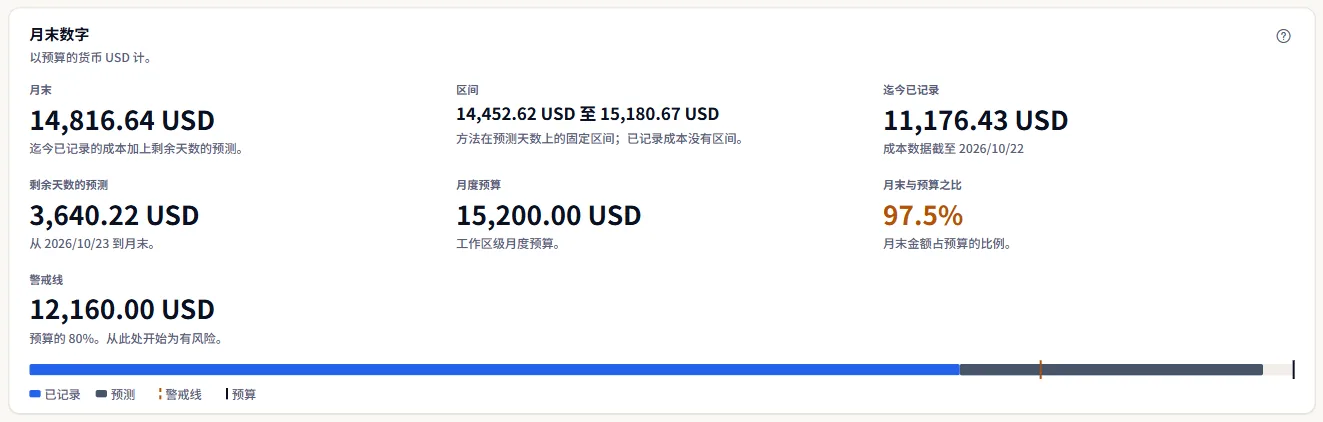Select the 月末数字 card title
This screenshot has width=1323, height=422.
[x=59, y=35]
